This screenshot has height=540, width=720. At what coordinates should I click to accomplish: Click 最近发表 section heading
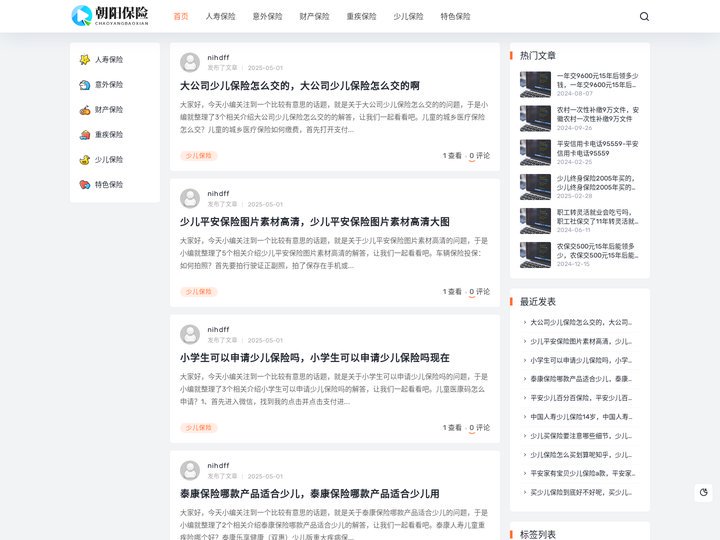pyautogui.click(x=538, y=302)
